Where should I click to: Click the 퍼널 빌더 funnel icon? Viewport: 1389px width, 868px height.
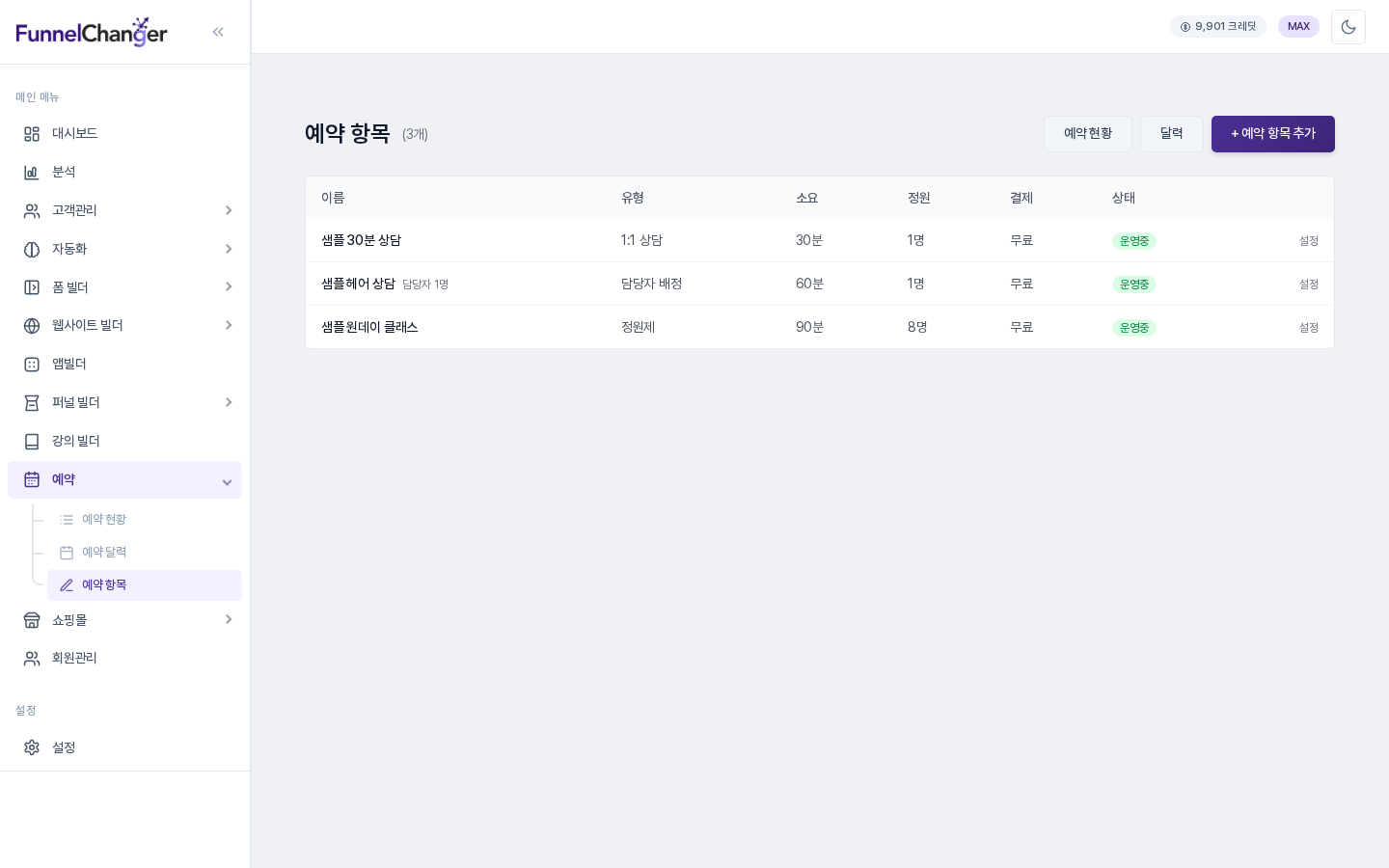point(32,403)
